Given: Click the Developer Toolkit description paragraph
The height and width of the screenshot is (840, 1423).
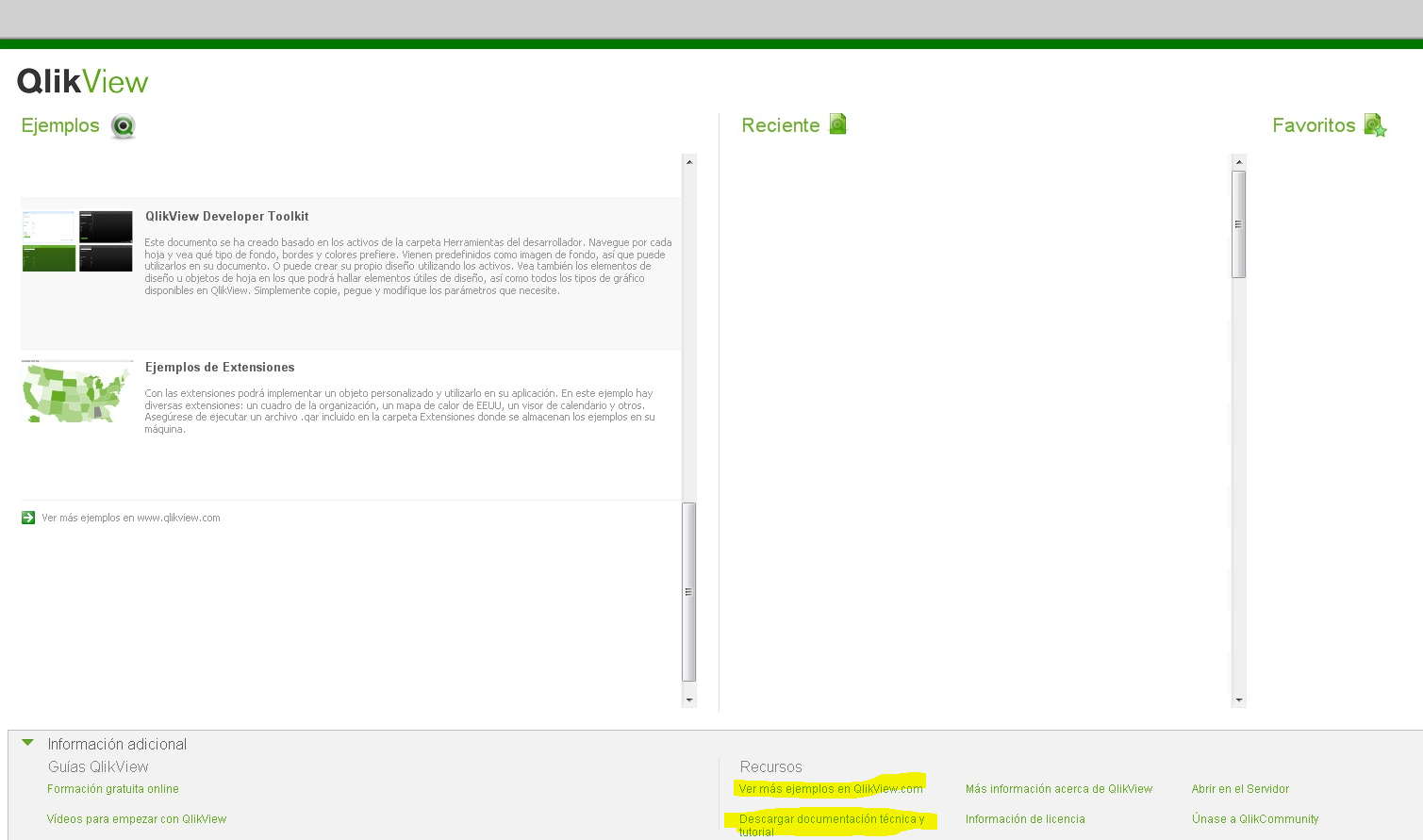Looking at the screenshot, I should click(x=408, y=267).
